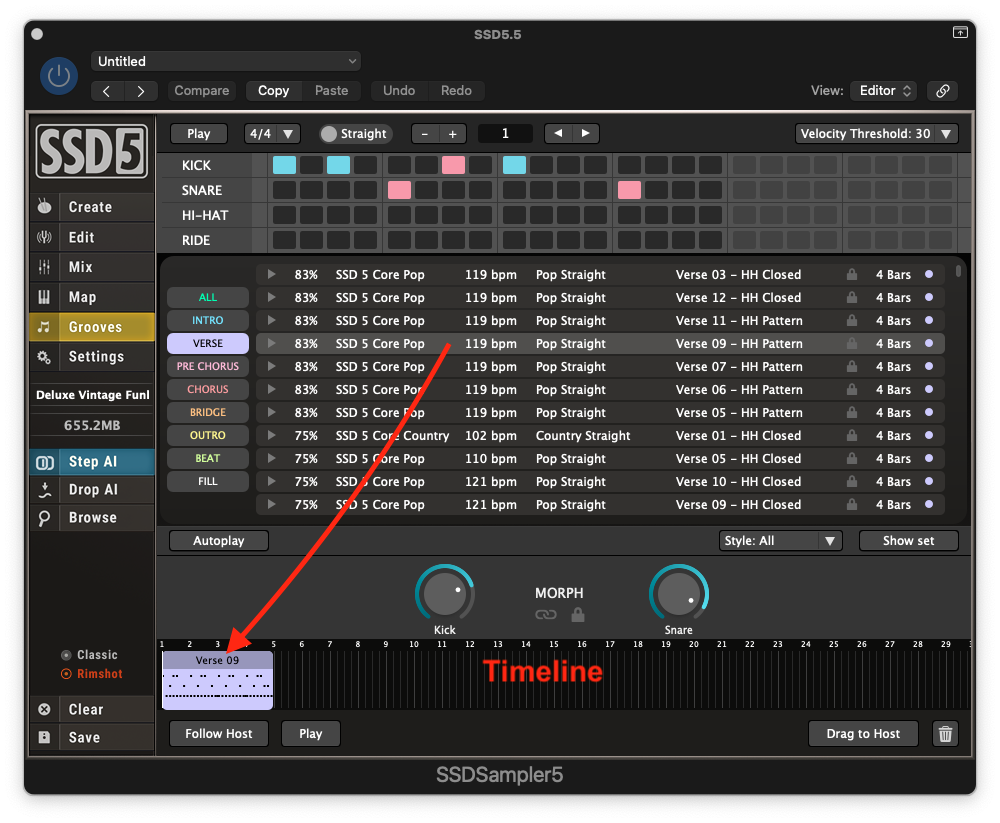This screenshot has height=823, width=1000.
Task: Open the View Editor dropdown
Action: 884,91
